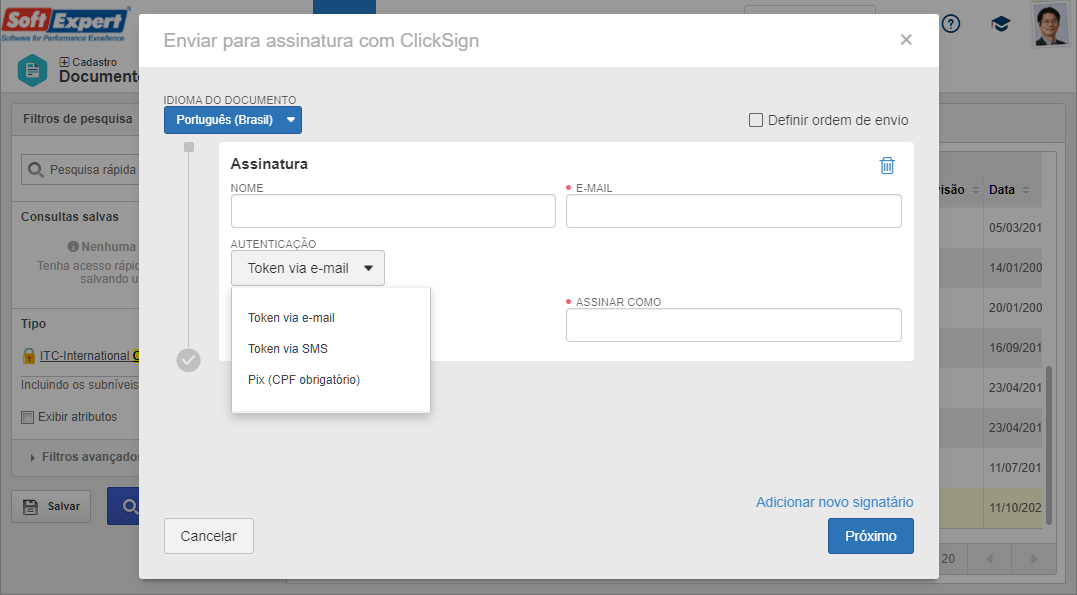Open the help question mark icon

pos(951,24)
